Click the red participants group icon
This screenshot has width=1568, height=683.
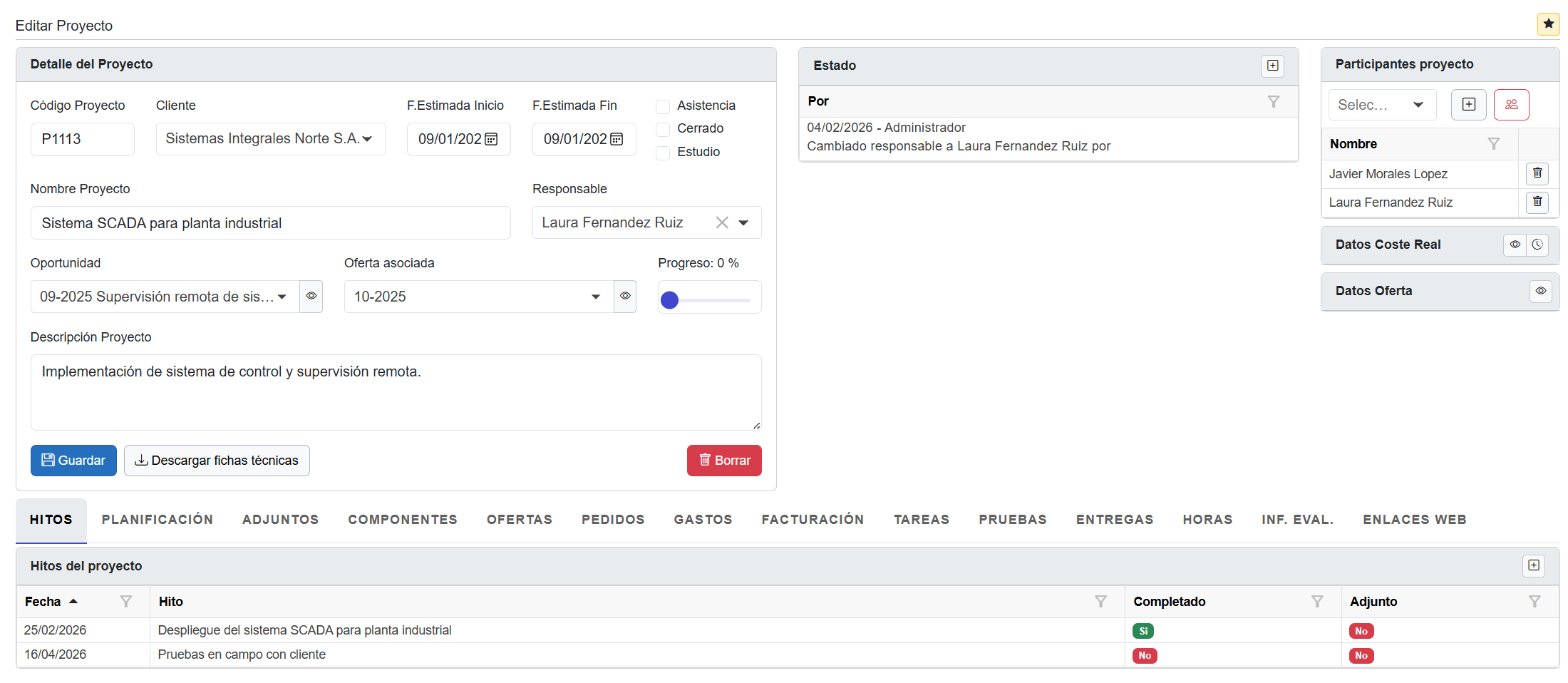(x=1511, y=105)
